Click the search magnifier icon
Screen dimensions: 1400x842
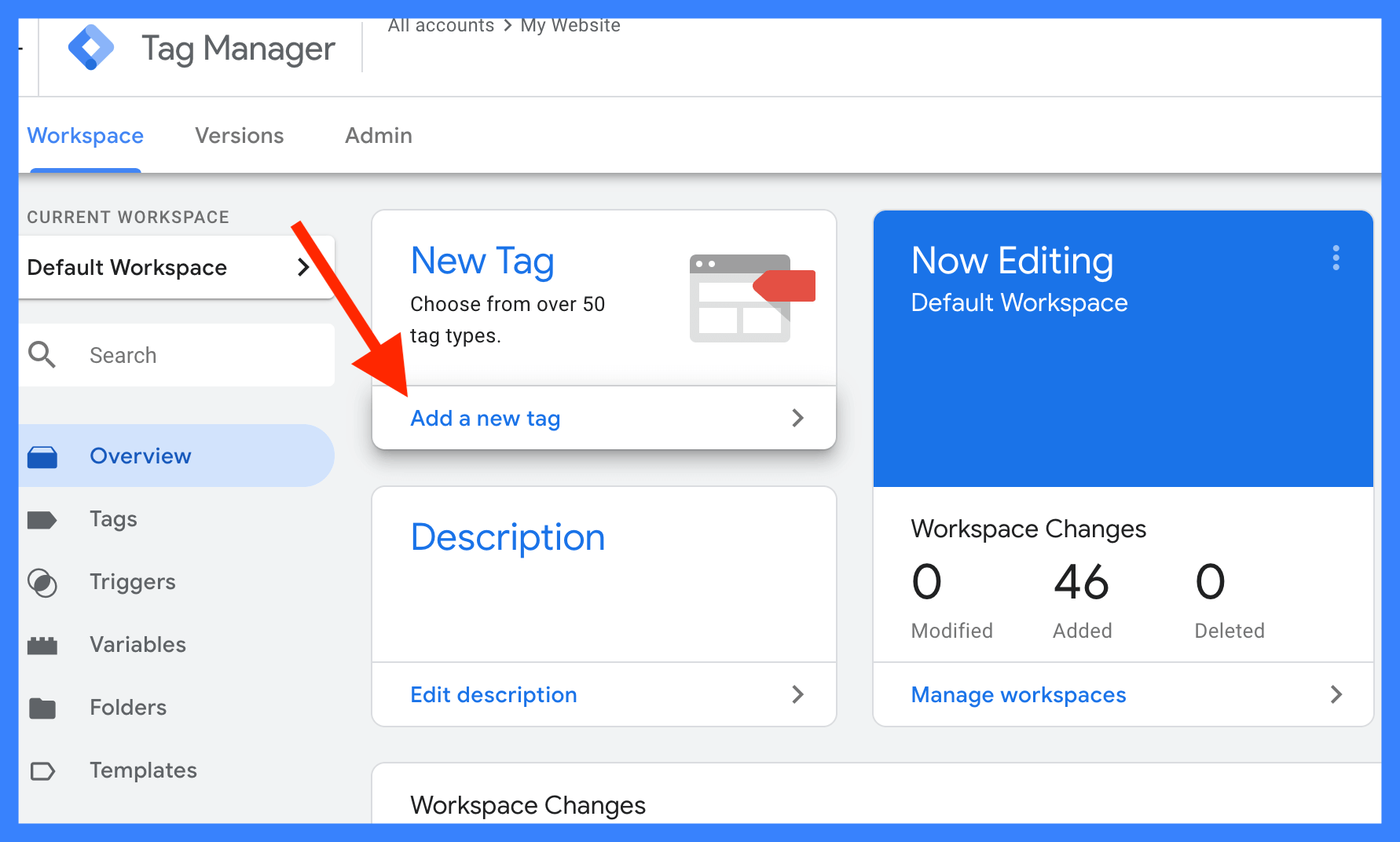coord(42,354)
